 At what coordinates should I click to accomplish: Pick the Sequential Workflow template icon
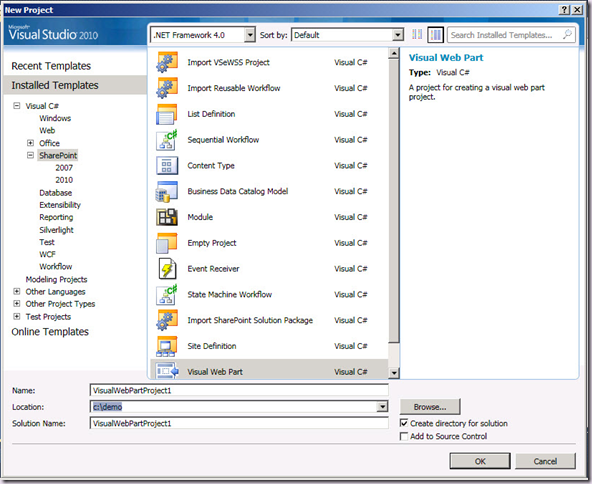(166, 140)
